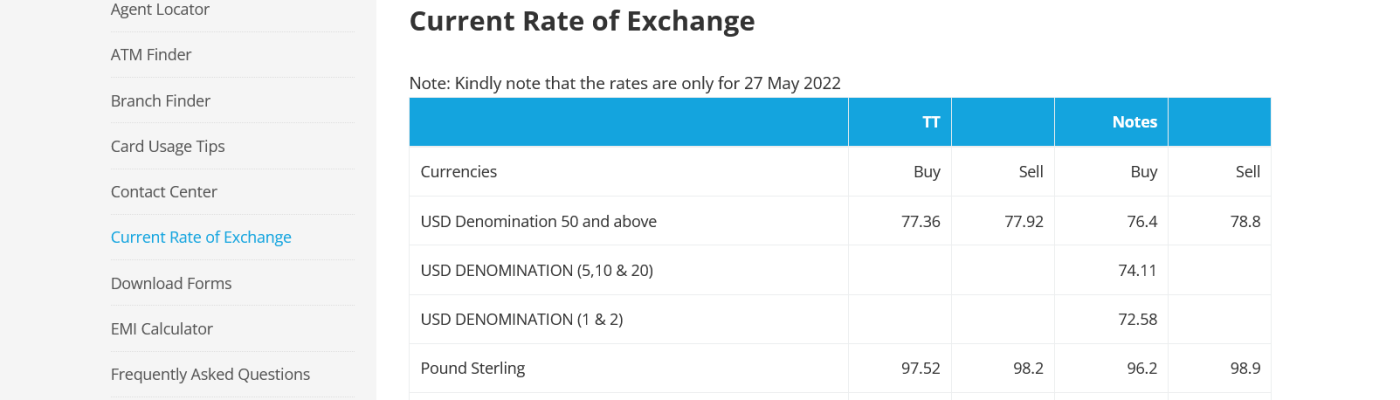Click Current Rate of Exchange sidebar item
The height and width of the screenshot is (400, 1400).
tap(201, 237)
